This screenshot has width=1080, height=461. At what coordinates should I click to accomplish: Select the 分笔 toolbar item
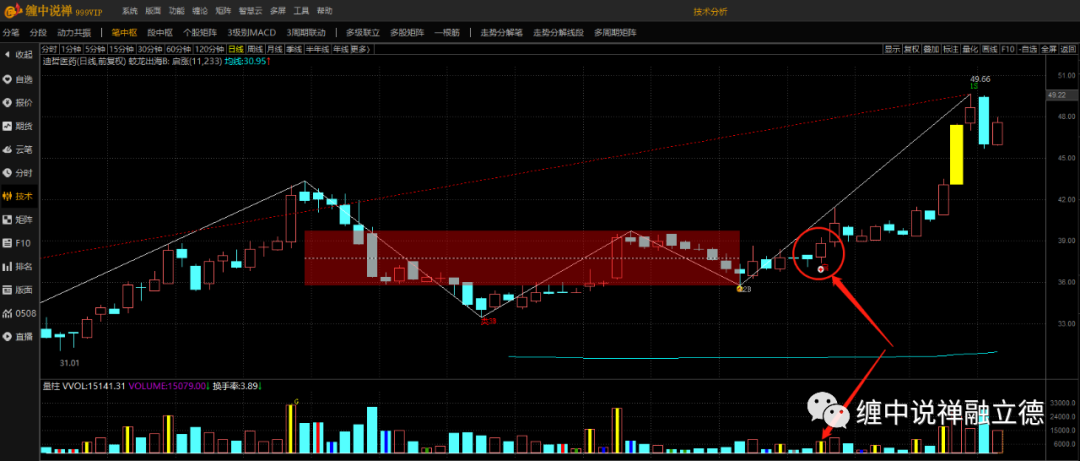pyautogui.click(x=12, y=32)
